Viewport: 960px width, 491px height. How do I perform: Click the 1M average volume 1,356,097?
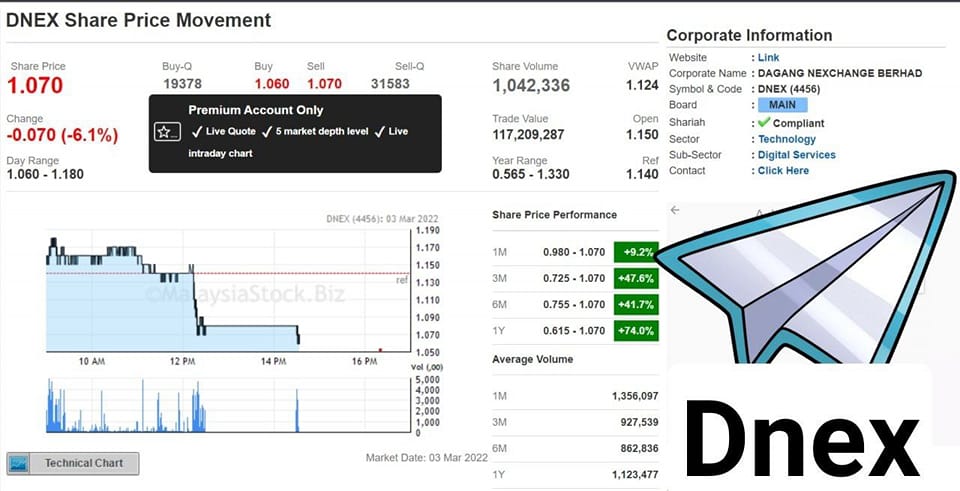click(635, 396)
